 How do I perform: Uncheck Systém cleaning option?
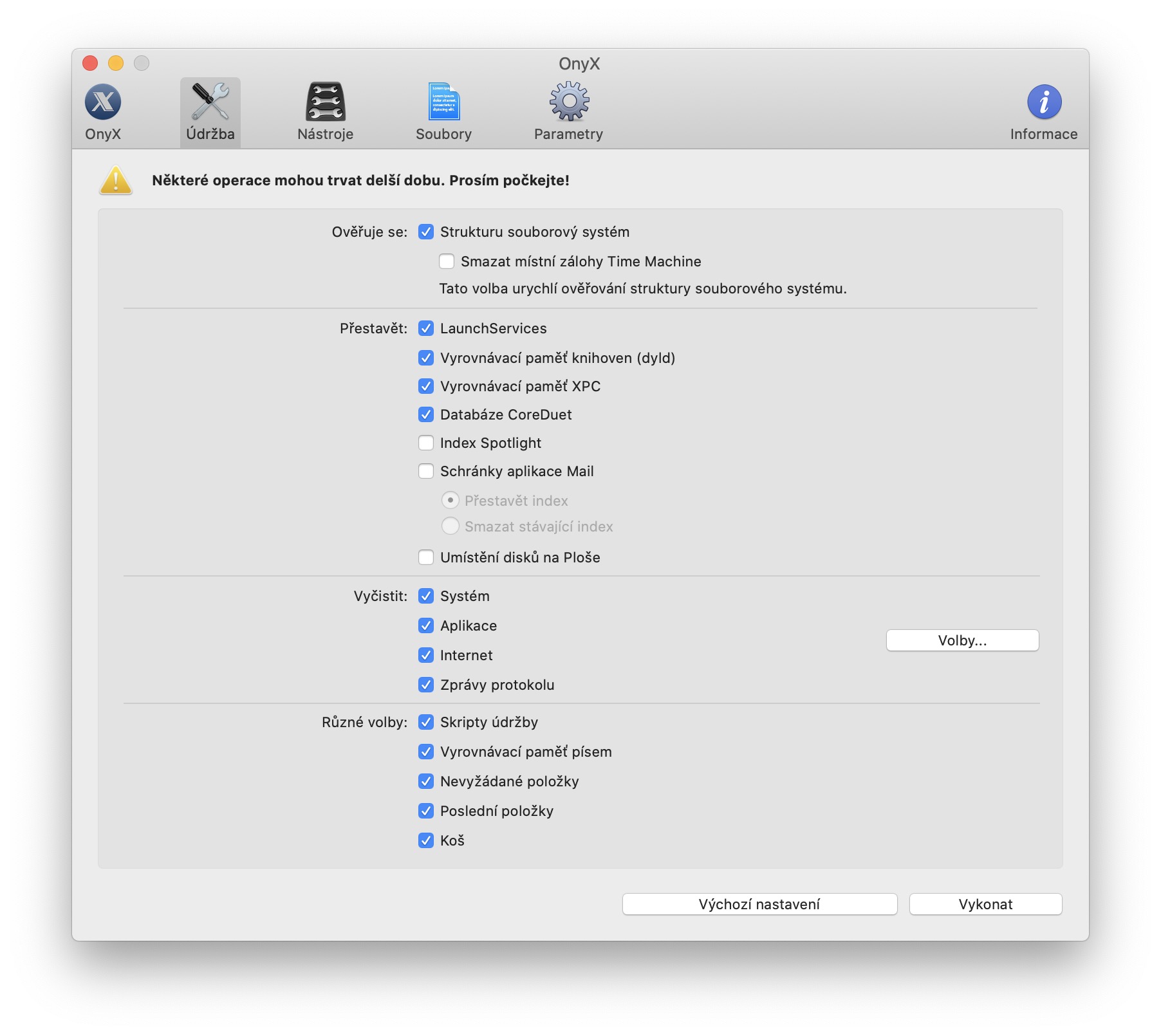click(426, 596)
